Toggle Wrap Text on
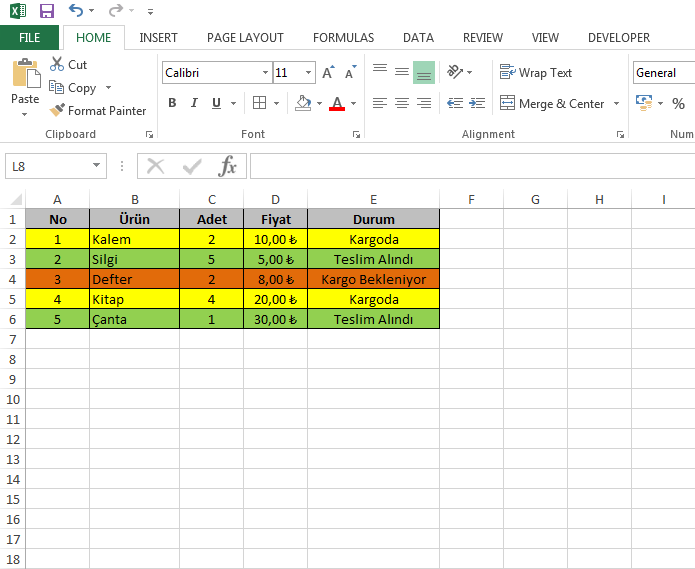 [x=536, y=73]
